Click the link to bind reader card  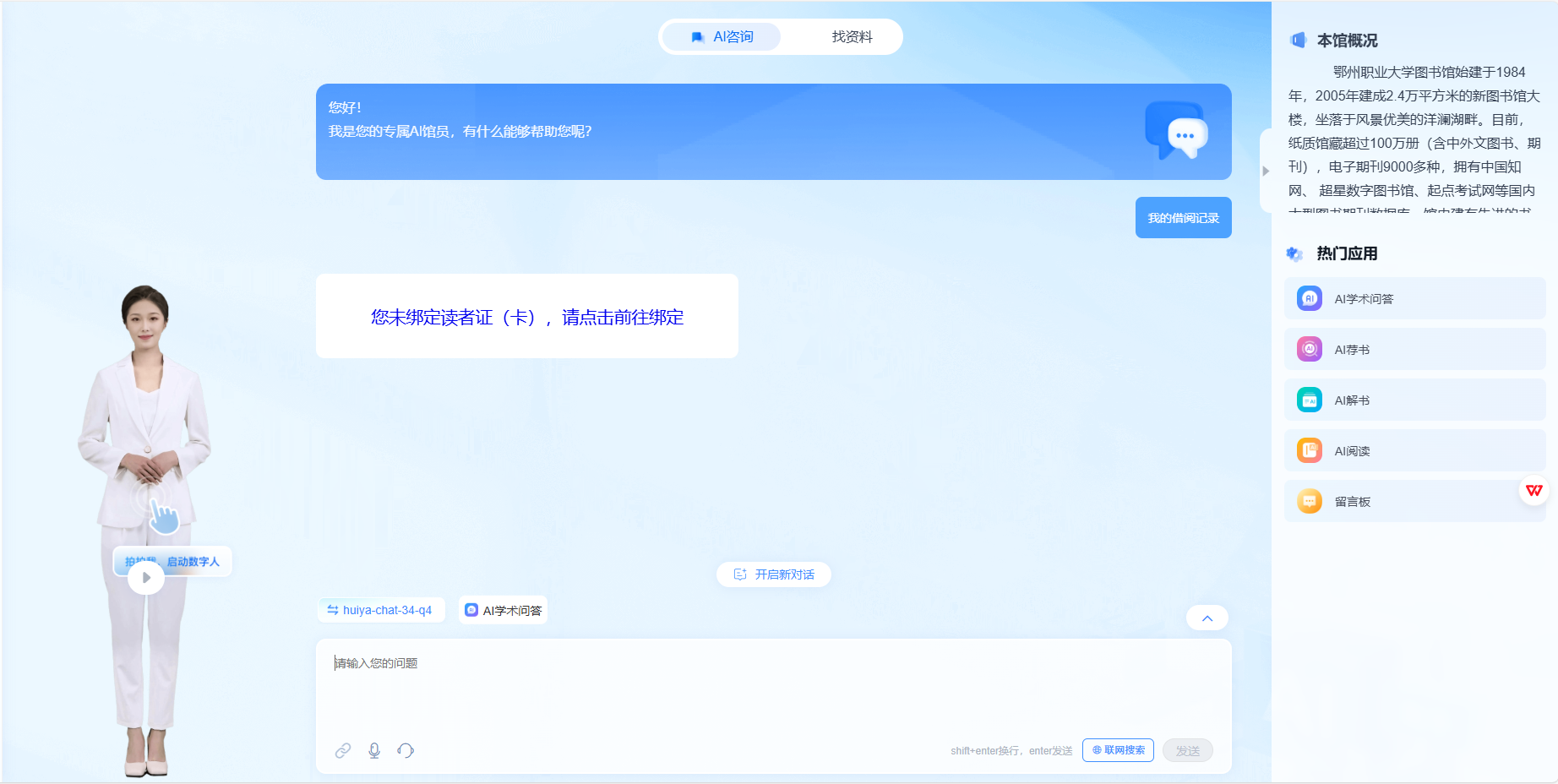(527, 318)
